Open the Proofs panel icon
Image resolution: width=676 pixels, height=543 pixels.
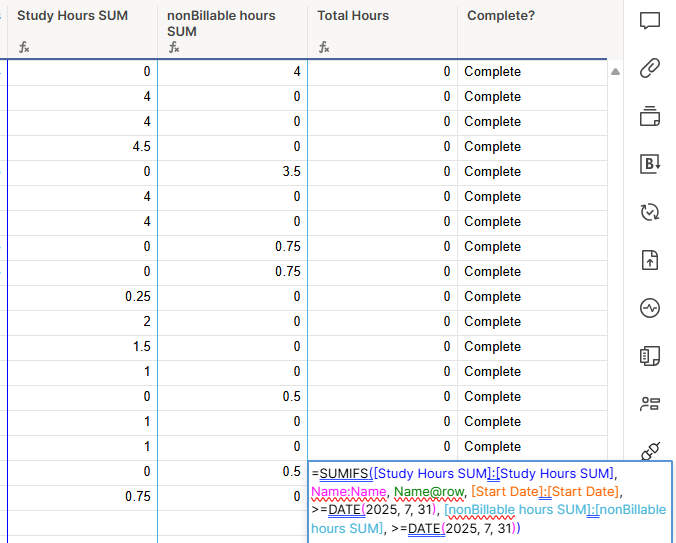coord(650,116)
